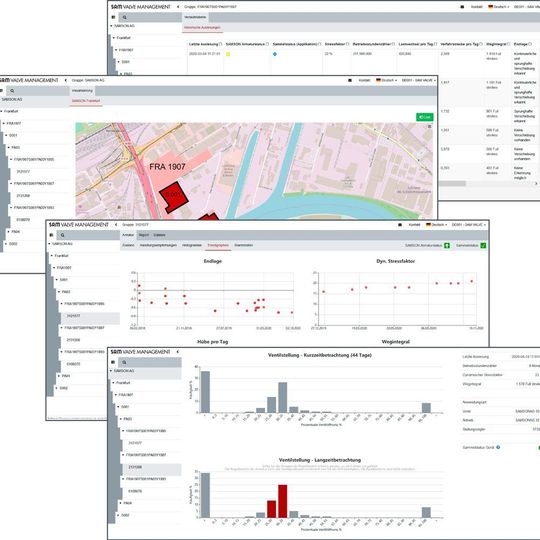Toggle tree view icon in the trend graph window
This screenshot has height=540, width=540.
(x=51, y=235)
